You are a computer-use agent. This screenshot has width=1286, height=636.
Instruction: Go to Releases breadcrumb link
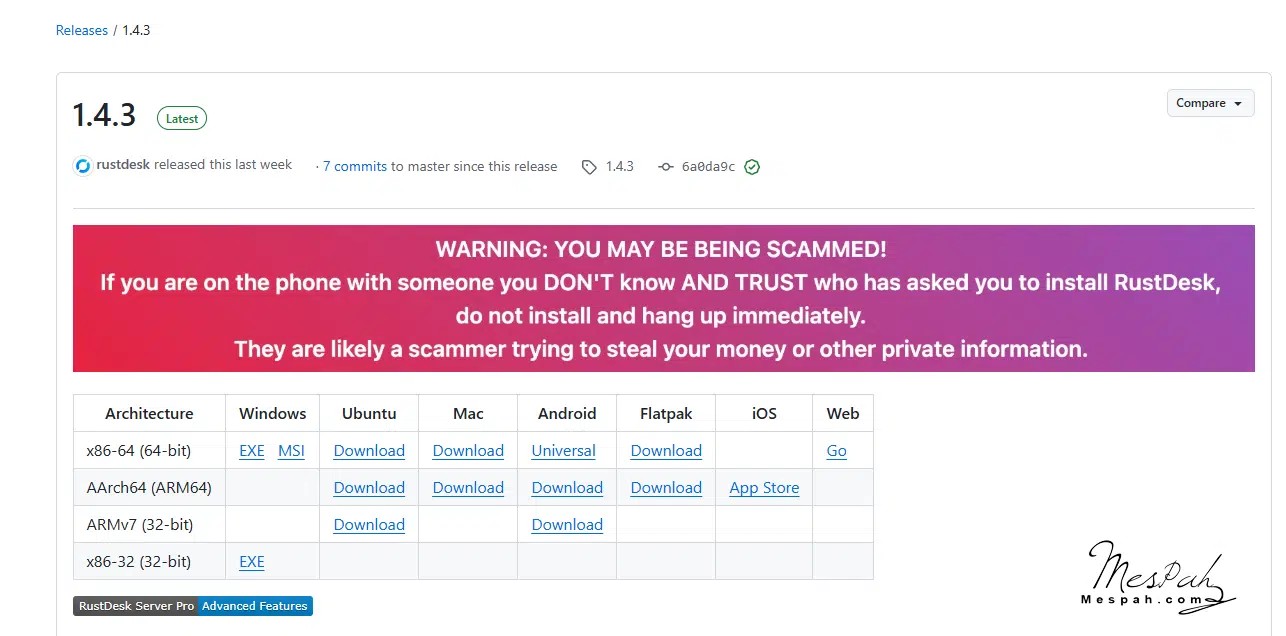pos(82,30)
